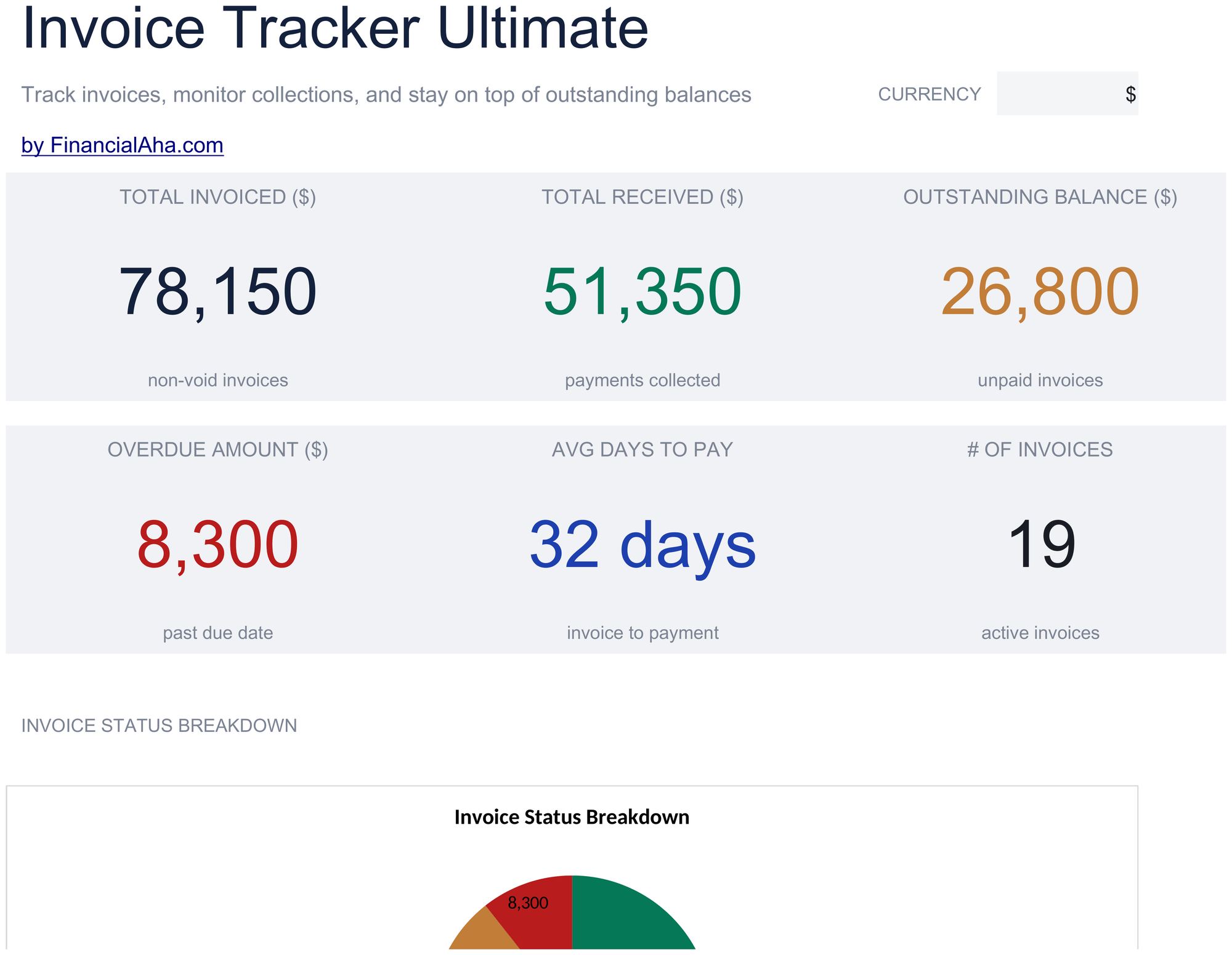This screenshot has height=955, width=1232.
Task: Click the past due date caption
Action: tap(217, 633)
